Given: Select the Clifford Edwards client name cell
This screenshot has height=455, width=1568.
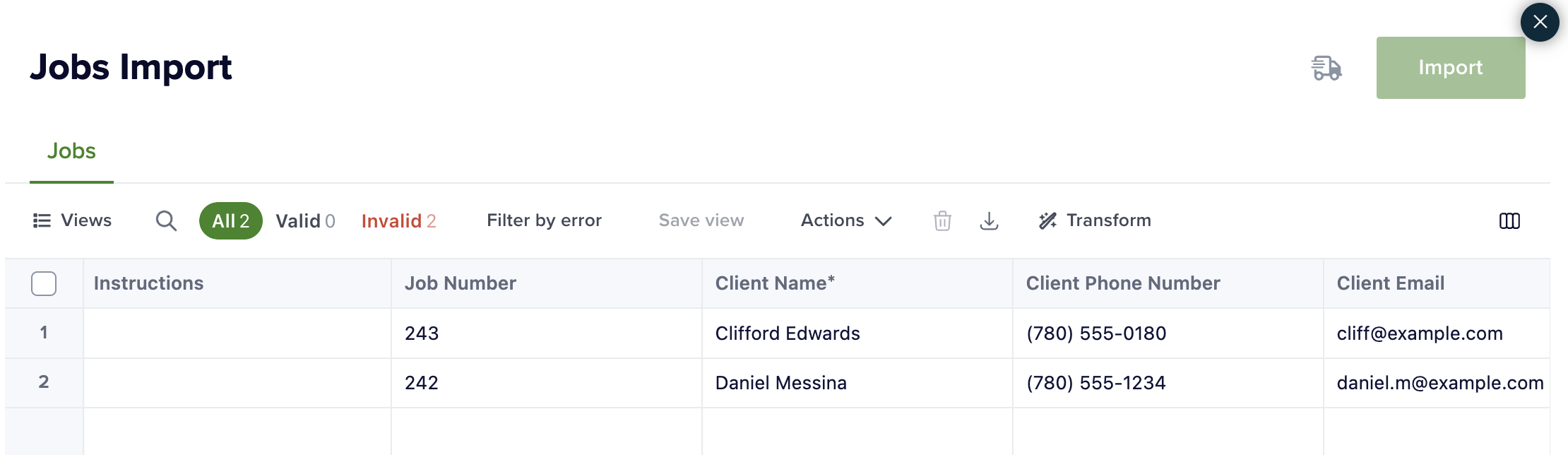Looking at the screenshot, I should (x=788, y=333).
